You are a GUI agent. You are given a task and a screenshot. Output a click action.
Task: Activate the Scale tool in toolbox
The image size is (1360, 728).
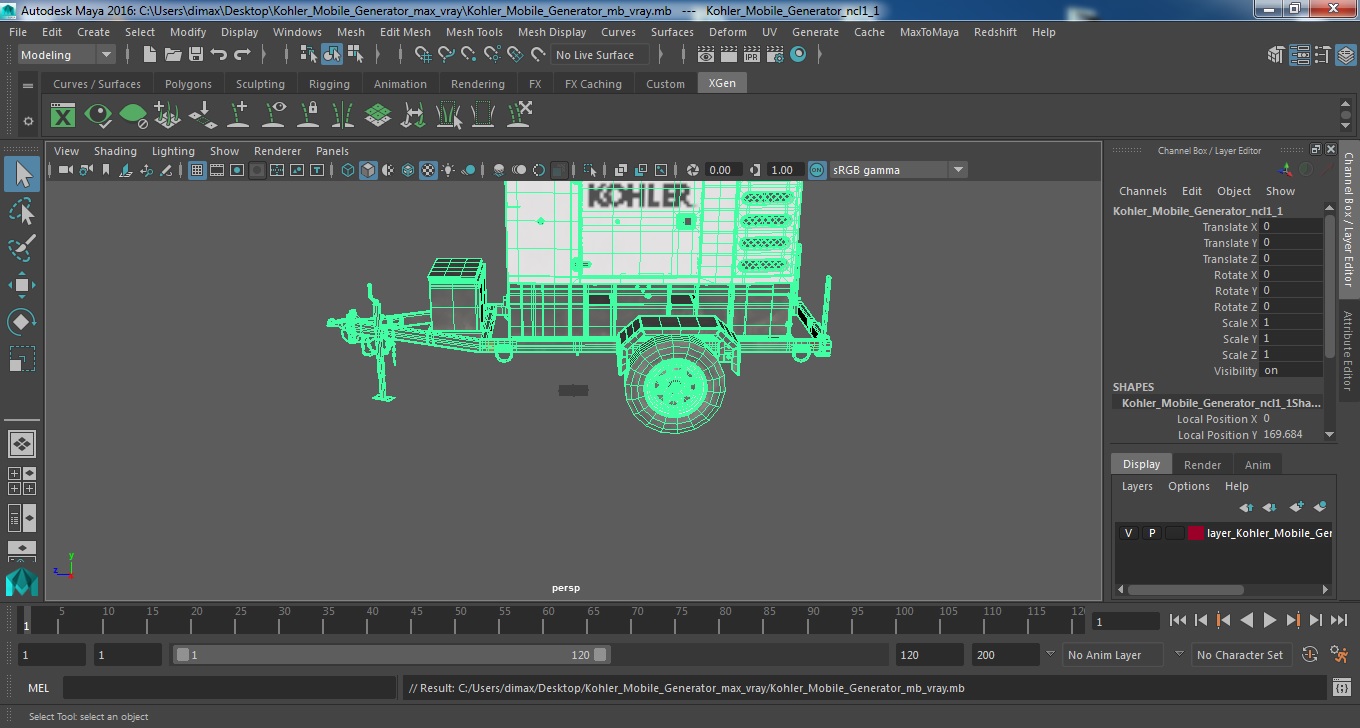point(22,358)
